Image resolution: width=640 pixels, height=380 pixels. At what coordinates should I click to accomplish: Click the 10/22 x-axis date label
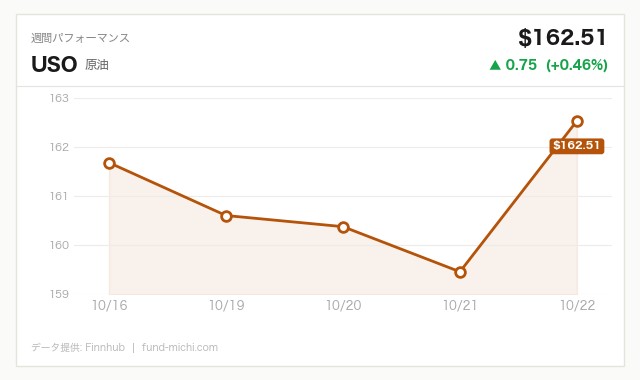(x=578, y=305)
